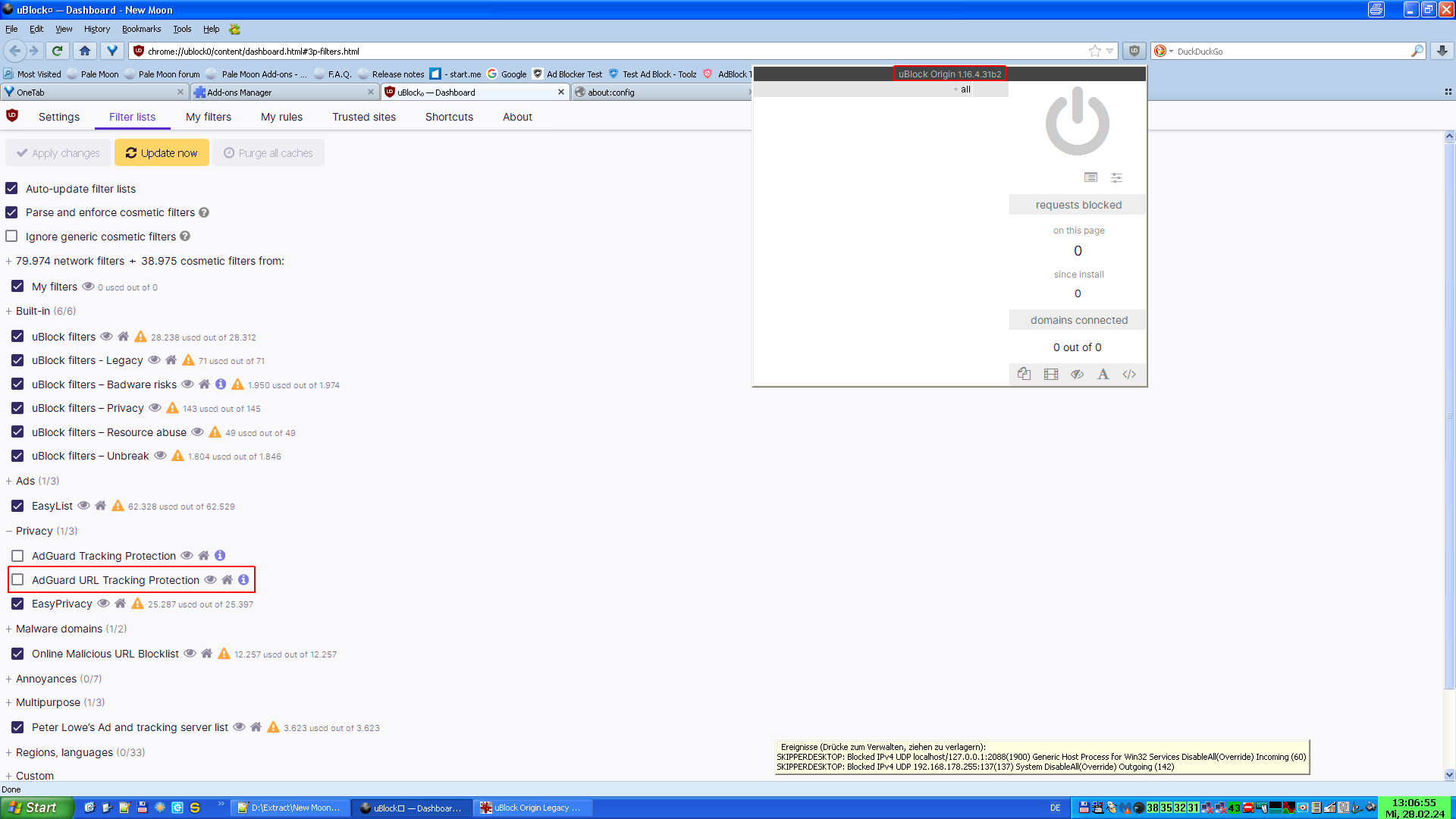Click the page vertical scrollbar thumb
The width and height of the screenshot is (1456, 819).
point(1449,416)
